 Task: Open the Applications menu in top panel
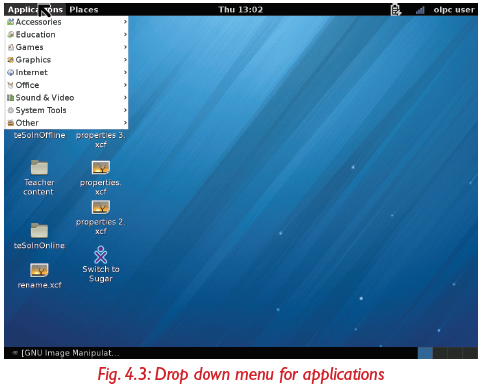tap(35, 10)
